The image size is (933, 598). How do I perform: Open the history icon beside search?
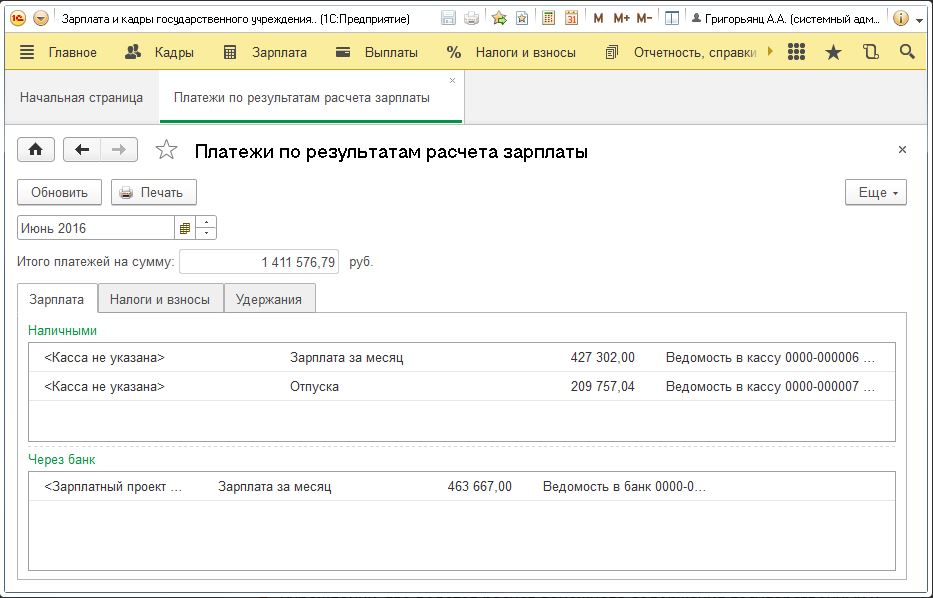point(870,53)
